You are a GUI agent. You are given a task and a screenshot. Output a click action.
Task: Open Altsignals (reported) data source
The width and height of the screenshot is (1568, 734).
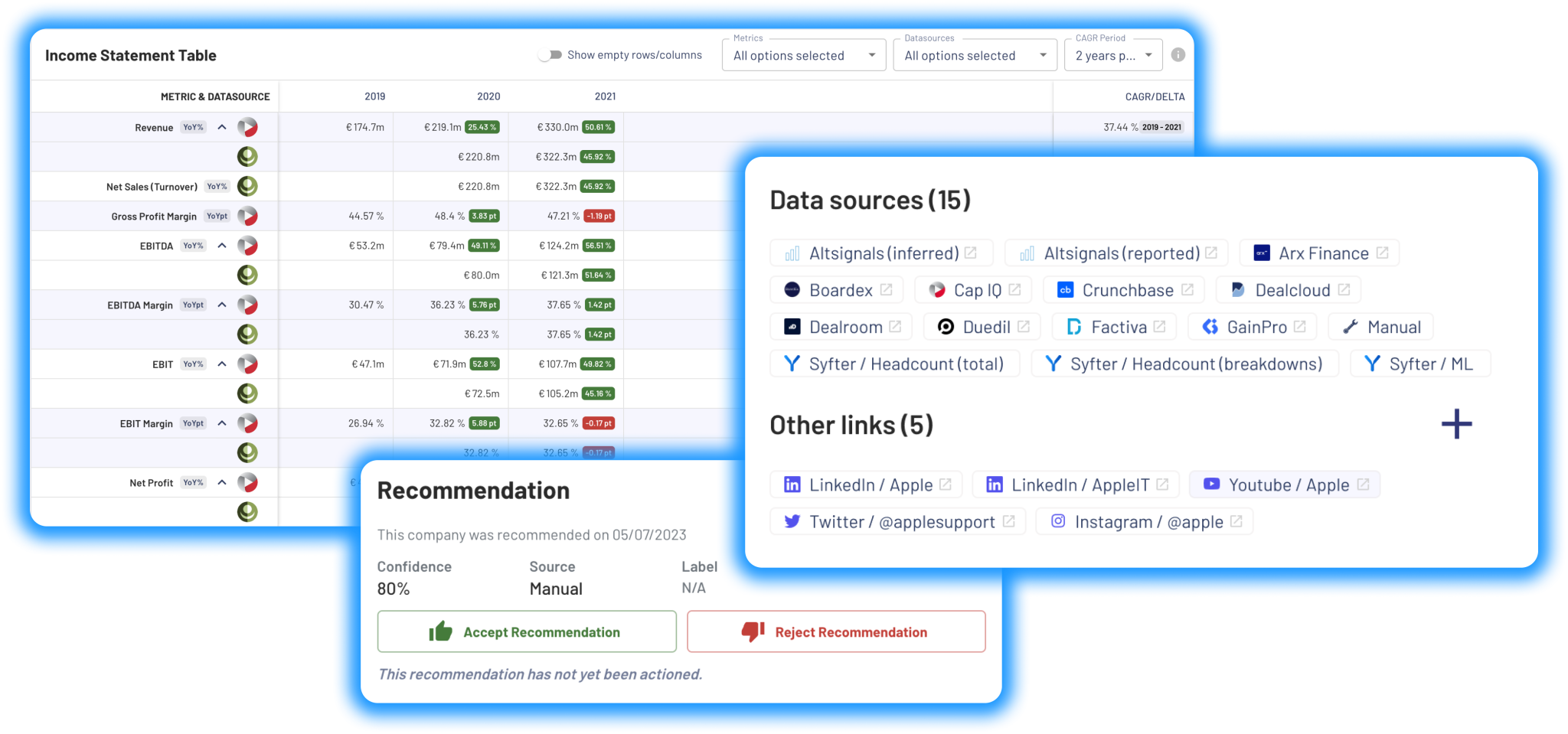coord(1116,253)
